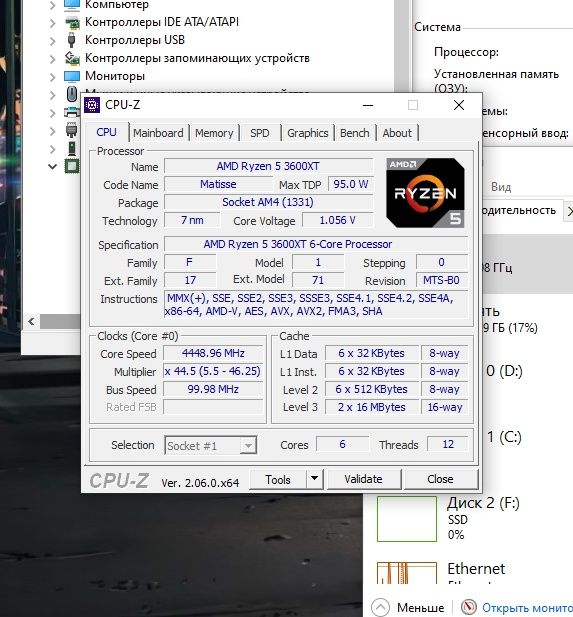Select Мониторы tree item
The image size is (573, 617).
(x=115, y=76)
